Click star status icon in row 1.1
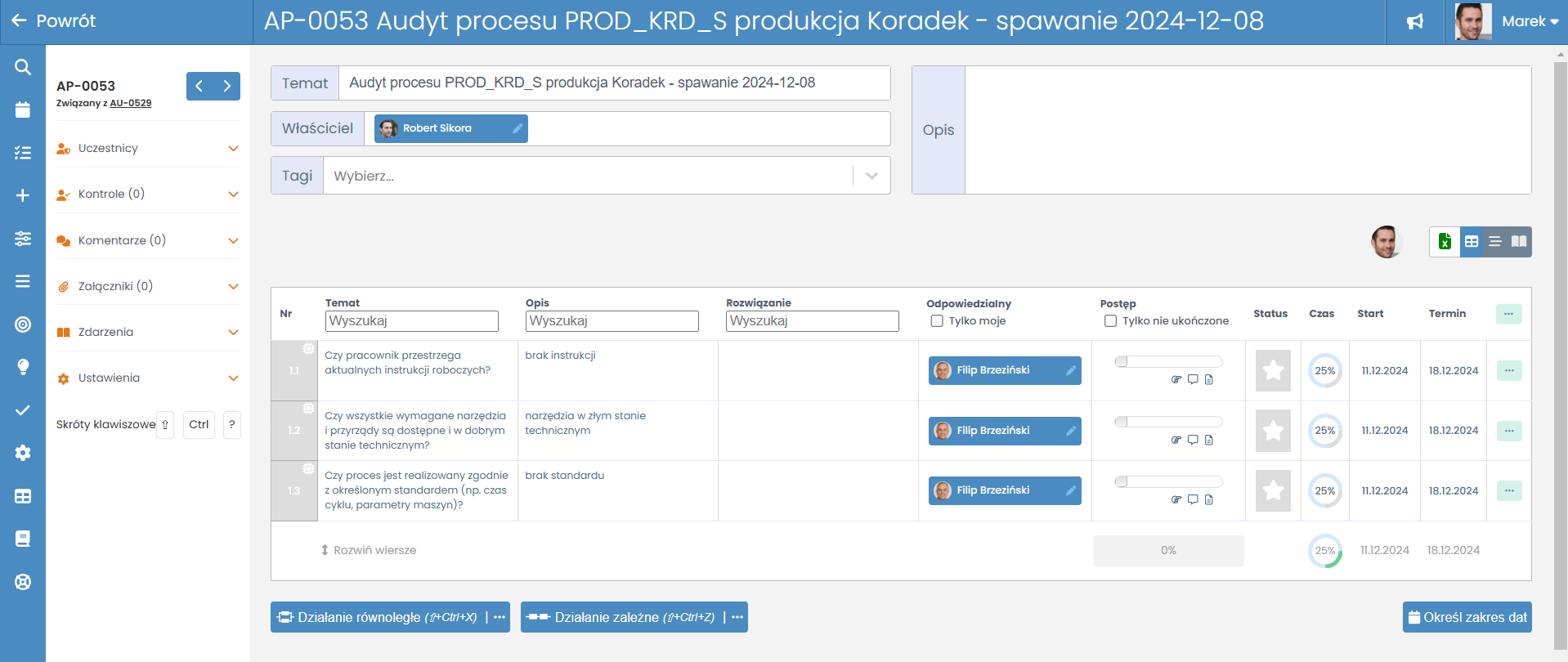This screenshot has height=662, width=1568. click(1273, 370)
